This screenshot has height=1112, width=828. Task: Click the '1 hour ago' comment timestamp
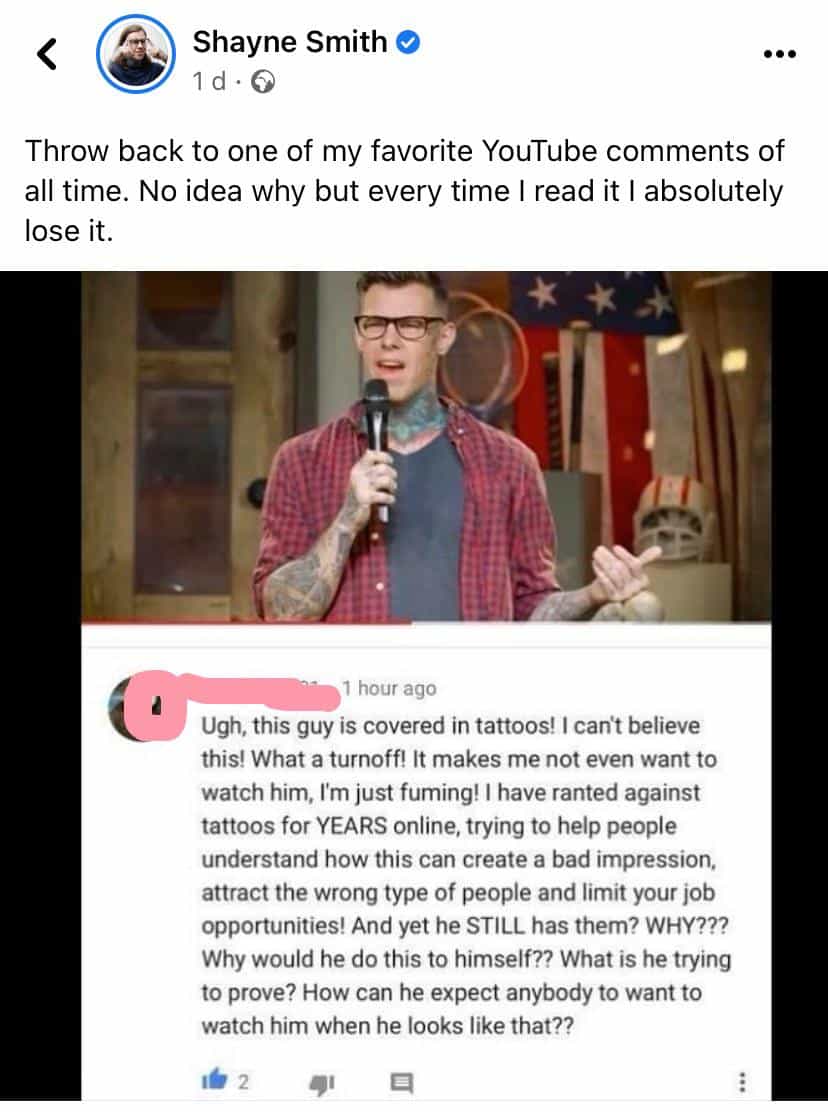390,688
